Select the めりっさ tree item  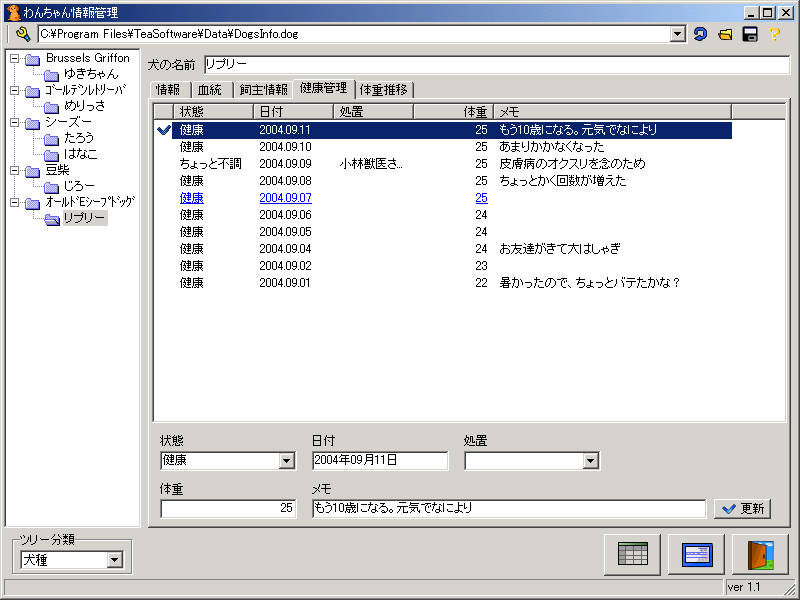click(85, 106)
